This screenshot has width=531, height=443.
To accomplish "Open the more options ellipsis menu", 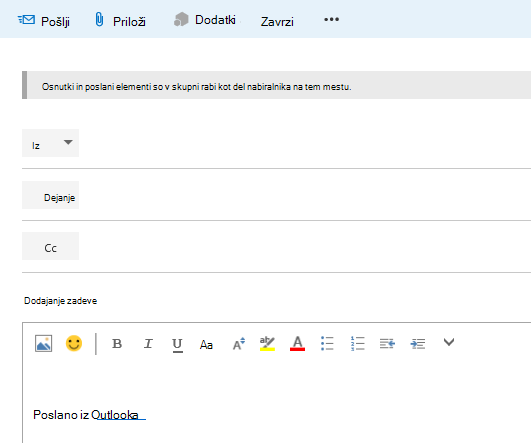I will tap(331, 19).
